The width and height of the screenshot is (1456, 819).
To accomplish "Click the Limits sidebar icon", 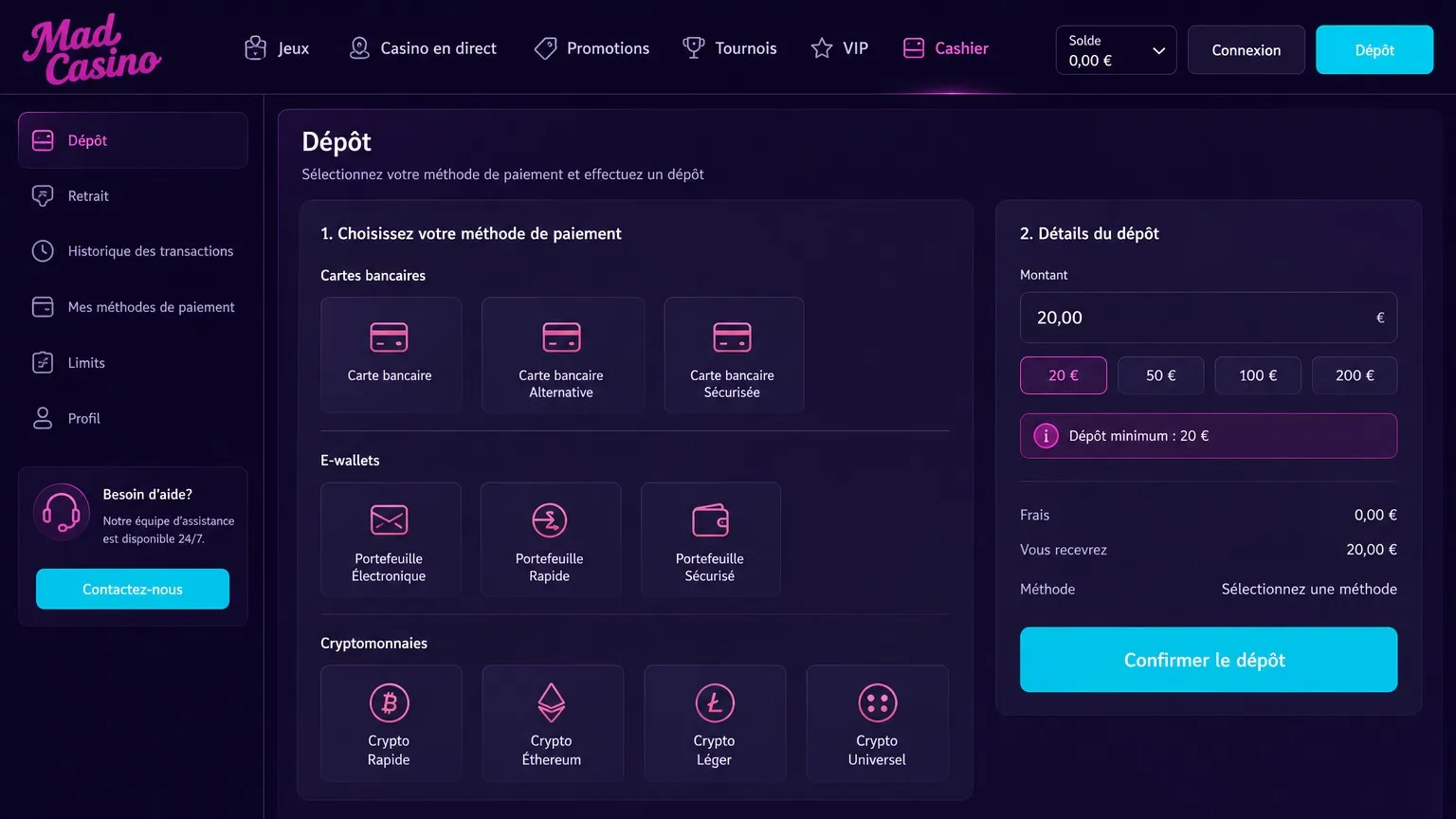I will tap(43, 363).
